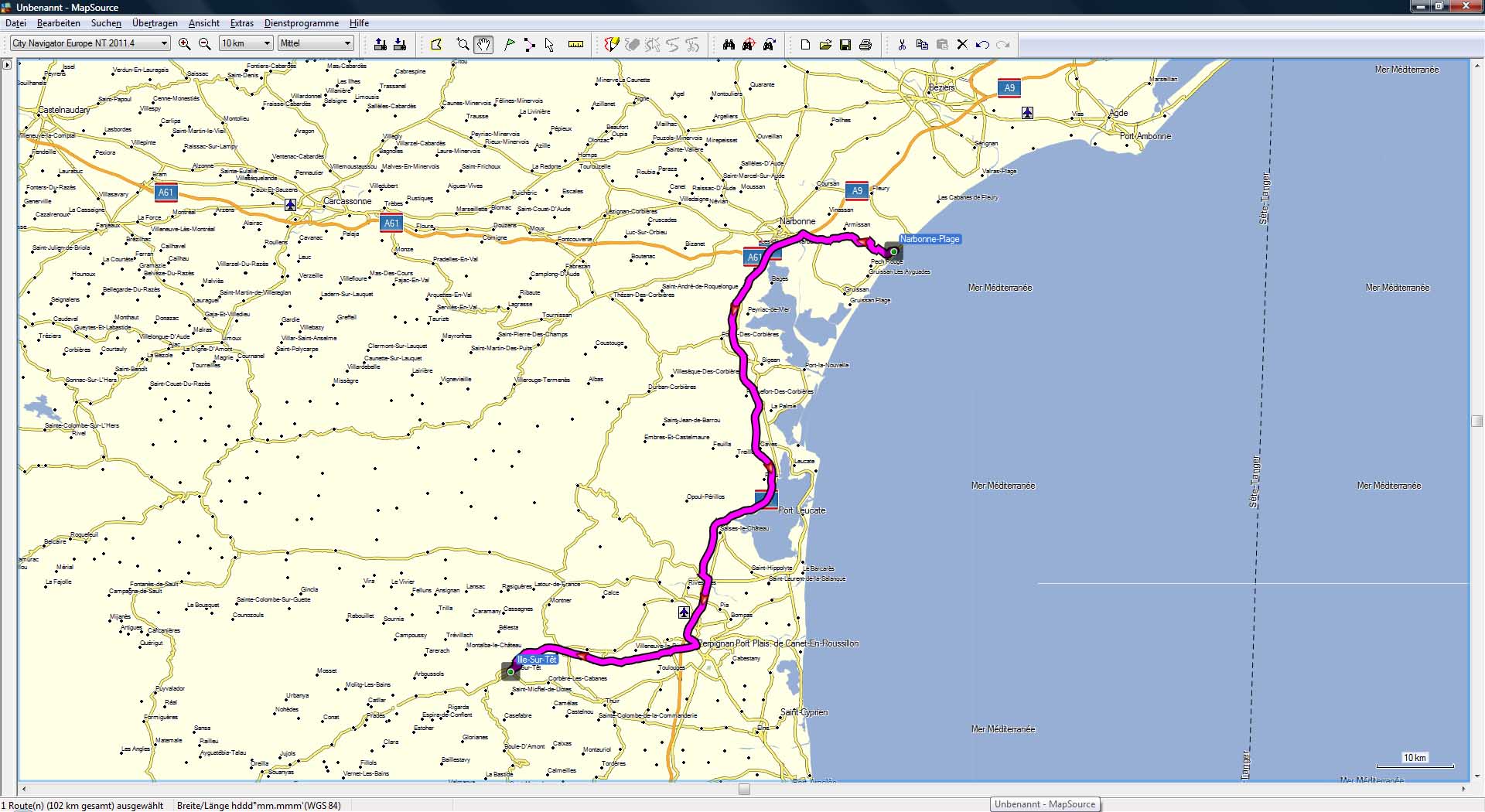Screen dimensions: 1485x812
Task: Click the Ille-Sur-Têt waypoint label
Action: tap(537, 659)
